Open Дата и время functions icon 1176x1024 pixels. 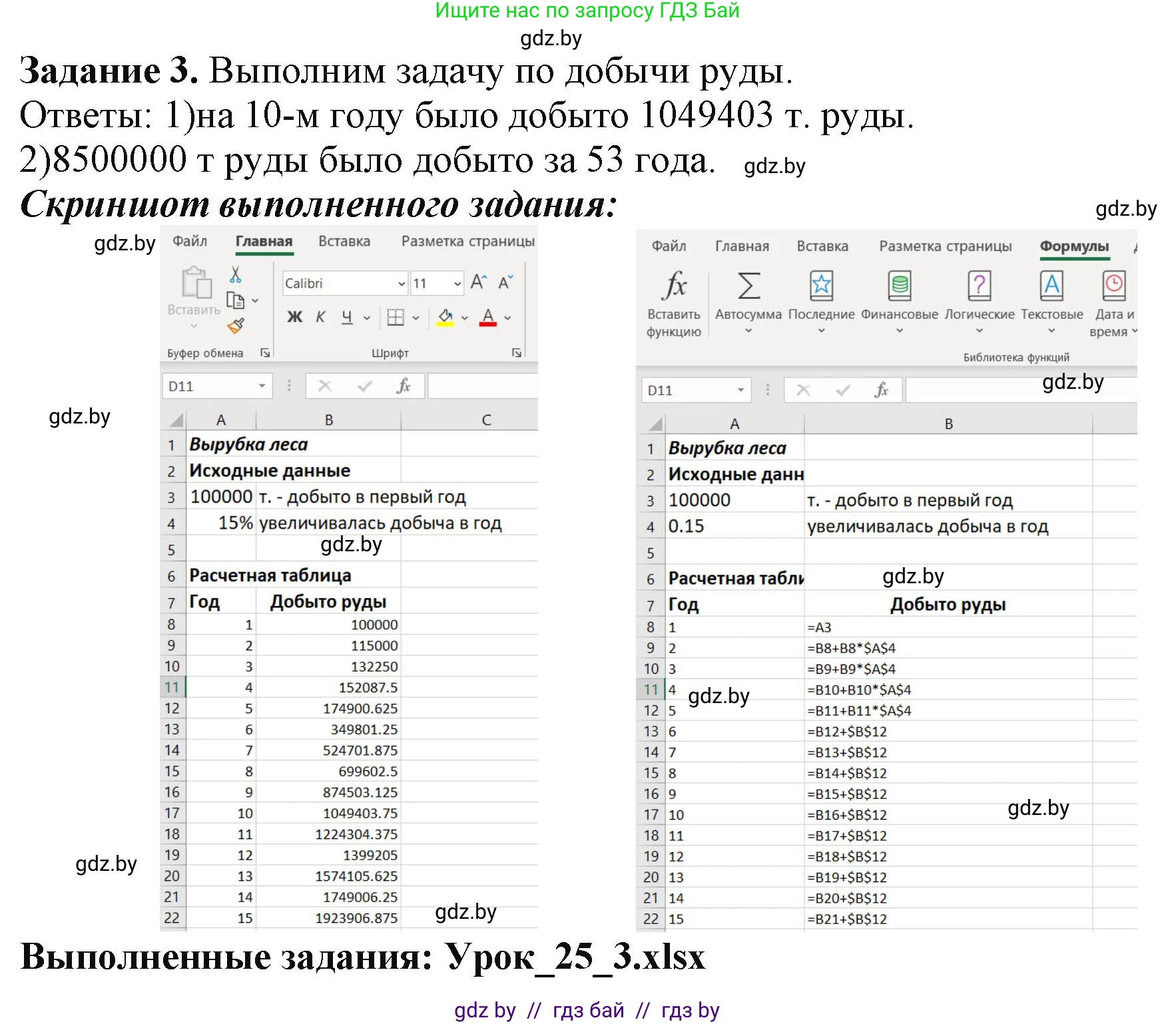(x=1114, y=286)
